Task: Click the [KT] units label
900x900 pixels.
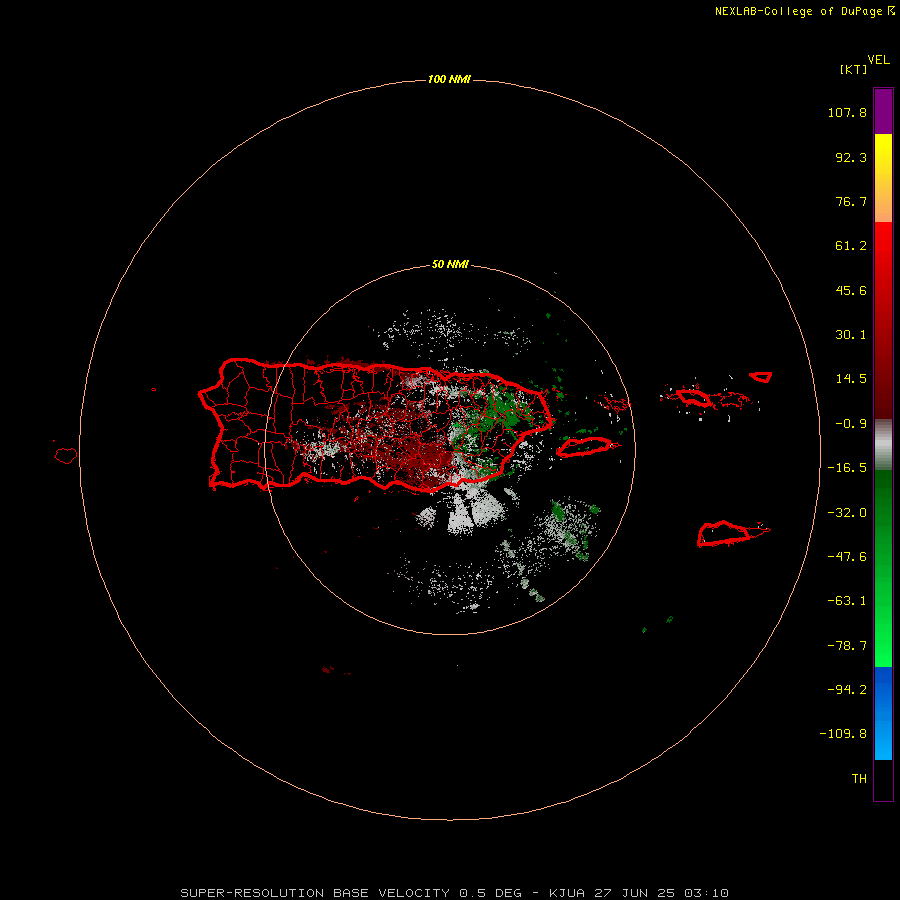Action: 854,69
